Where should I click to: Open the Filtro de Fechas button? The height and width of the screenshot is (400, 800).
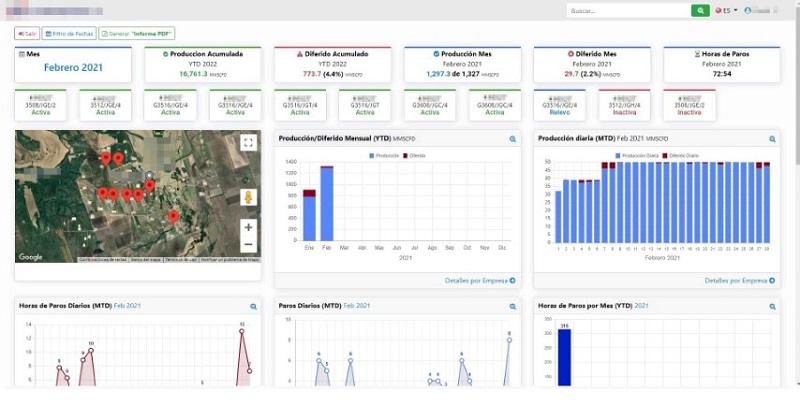(x=69, y=33)
